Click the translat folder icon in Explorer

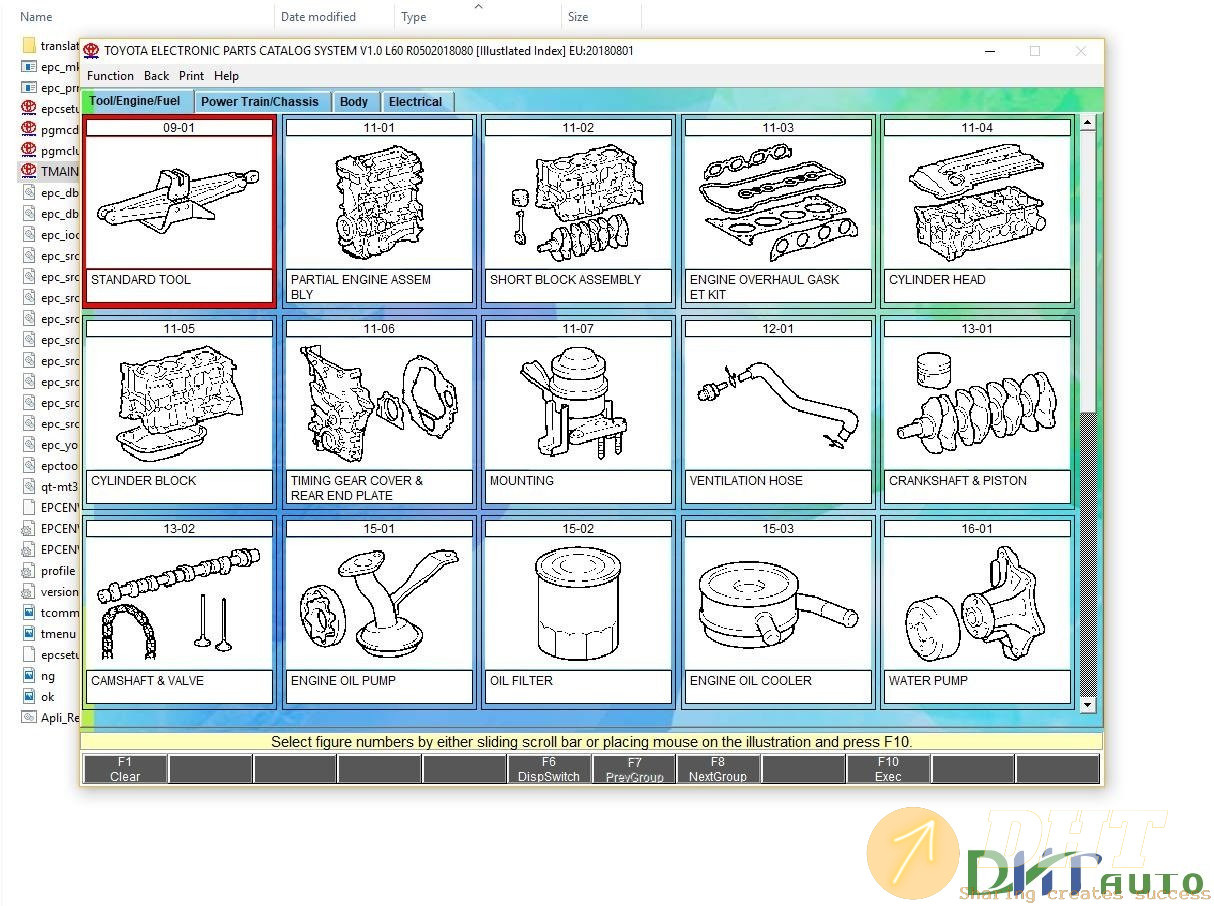[29, 45]
